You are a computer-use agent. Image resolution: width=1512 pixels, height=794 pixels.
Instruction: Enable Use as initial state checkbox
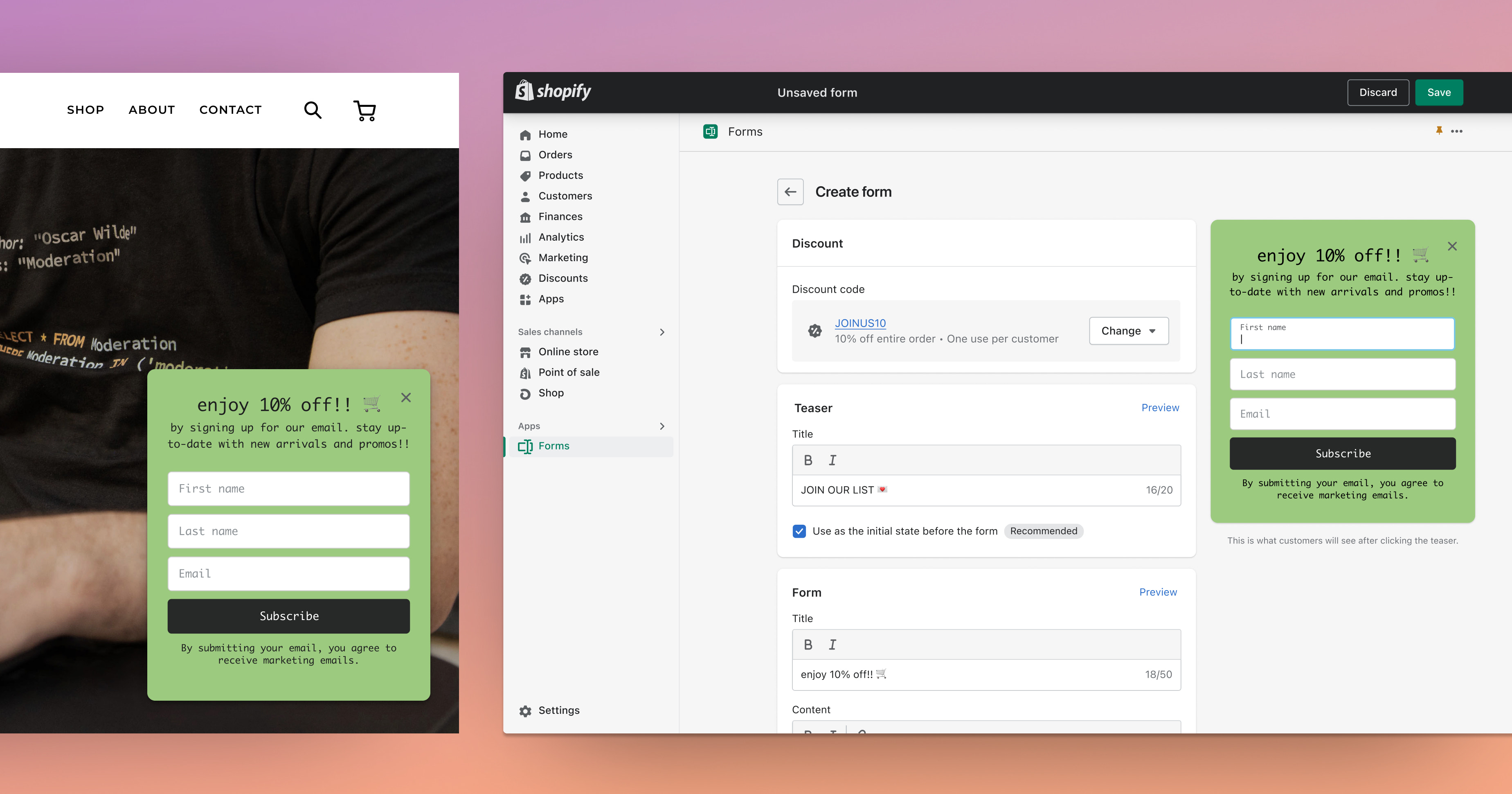pos(799,531)
